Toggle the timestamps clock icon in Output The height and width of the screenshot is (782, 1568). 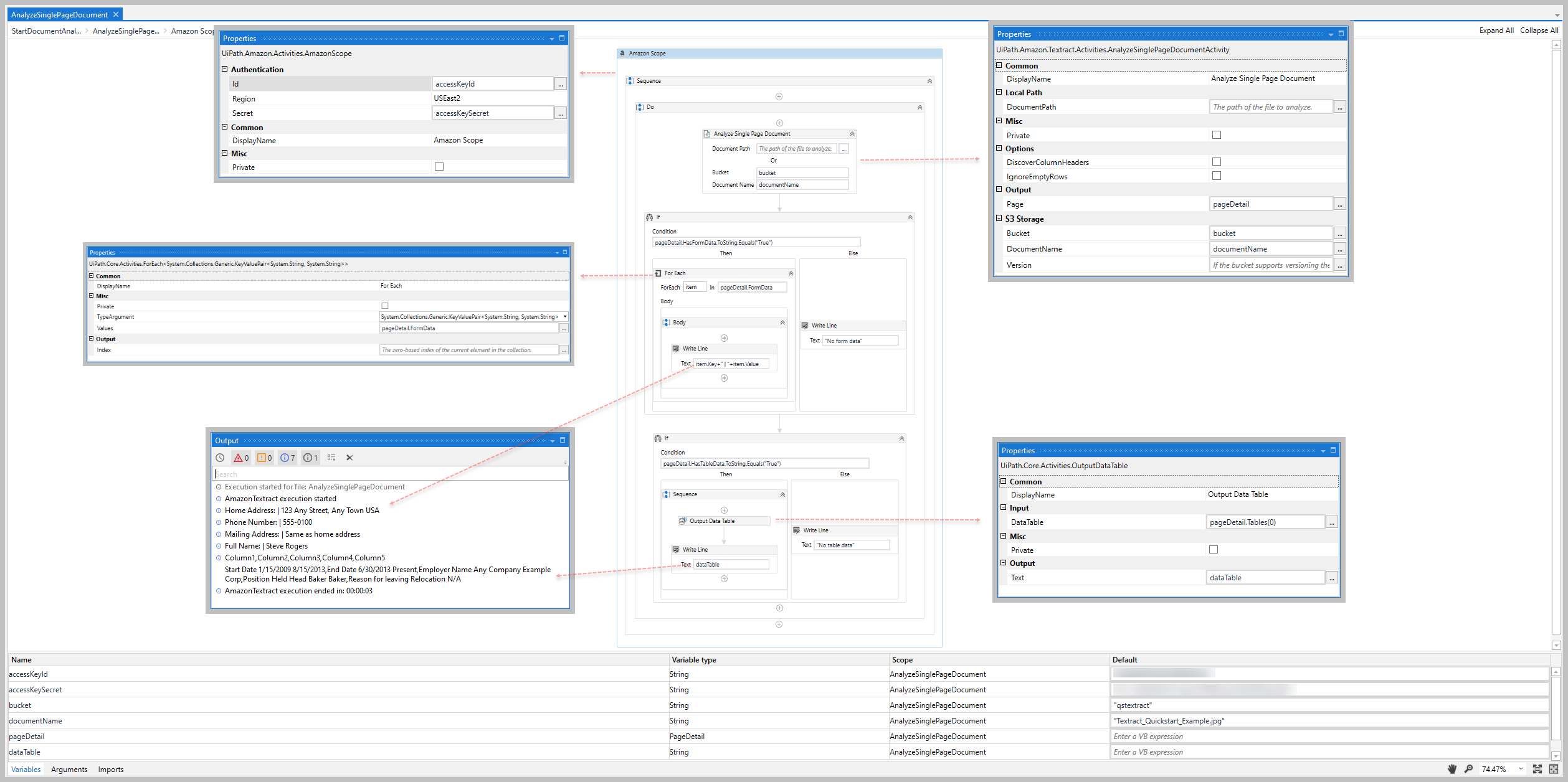tap(220, 458)
